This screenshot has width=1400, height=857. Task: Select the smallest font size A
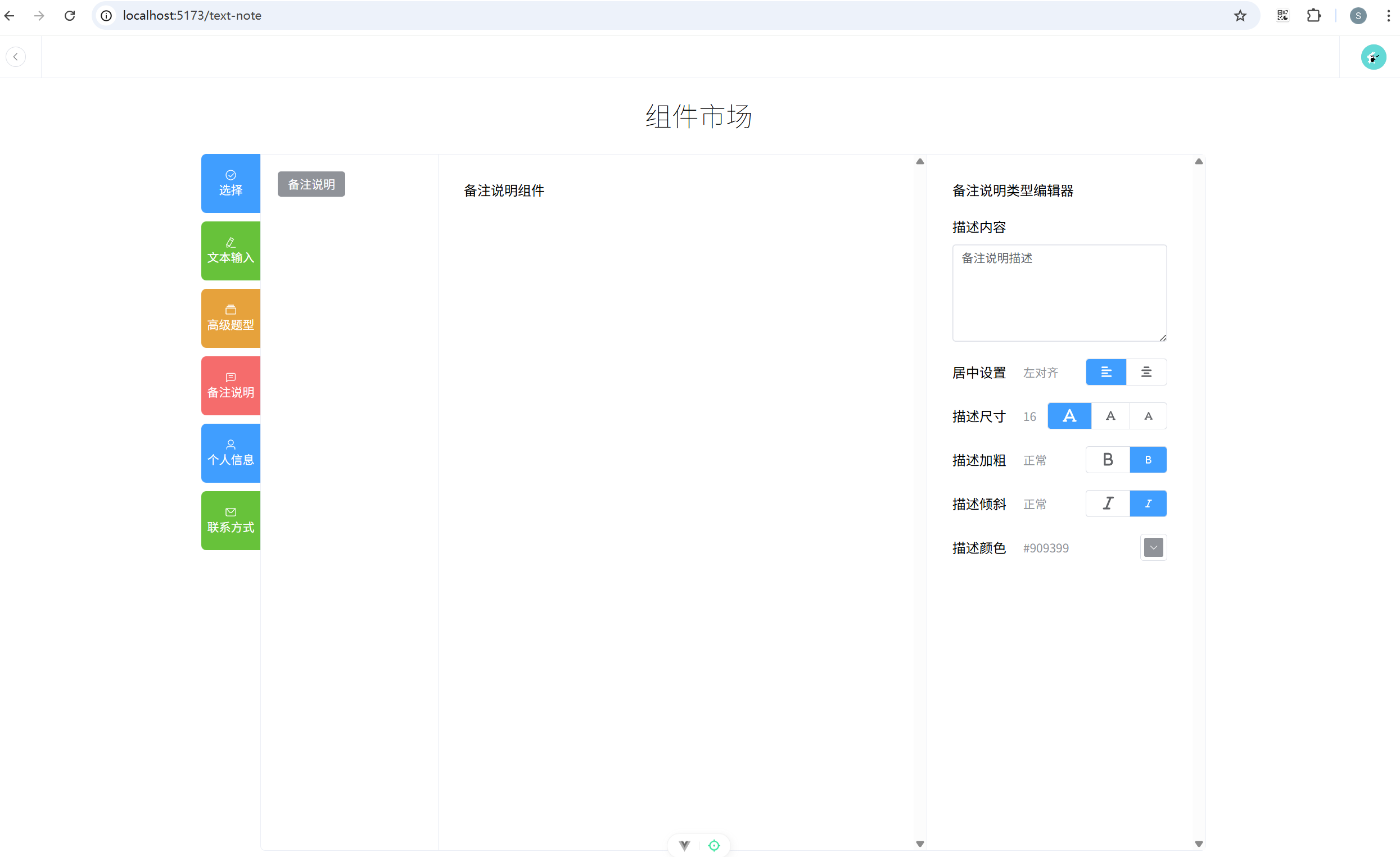pyautogui.click(x=1148, y=416)
